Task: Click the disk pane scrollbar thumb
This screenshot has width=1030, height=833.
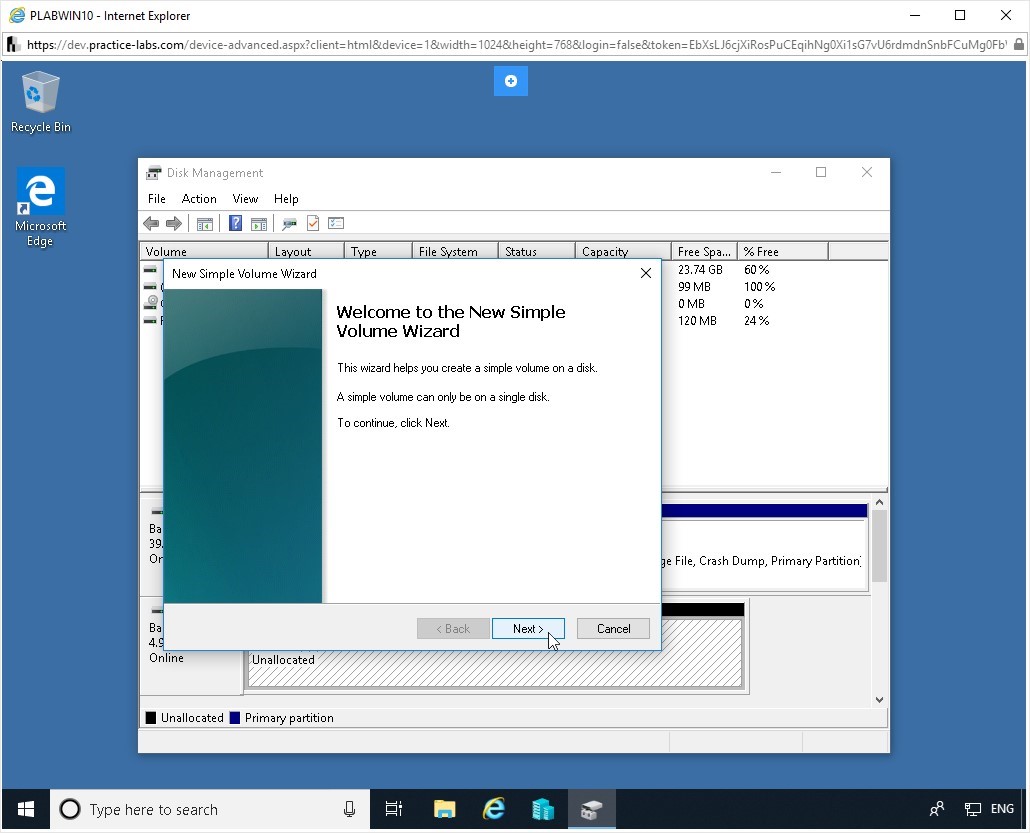Action: [880, 546]
